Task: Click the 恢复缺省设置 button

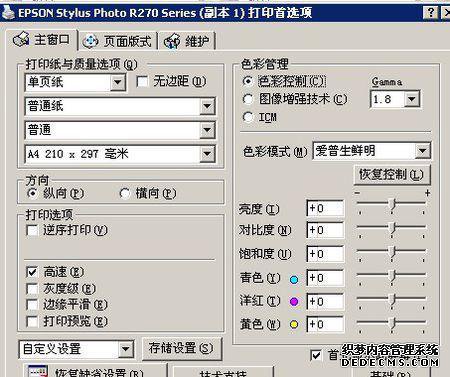Action: (x=95, y=371)
